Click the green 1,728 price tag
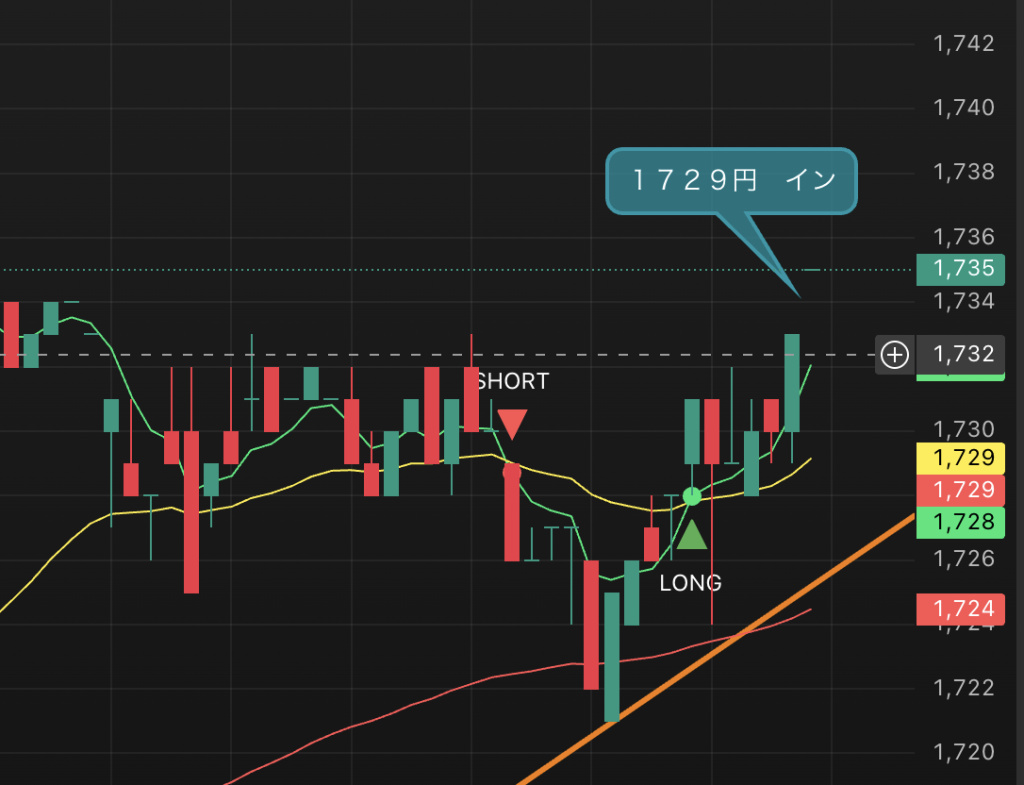1024x785 pixels. pos(960,521)
